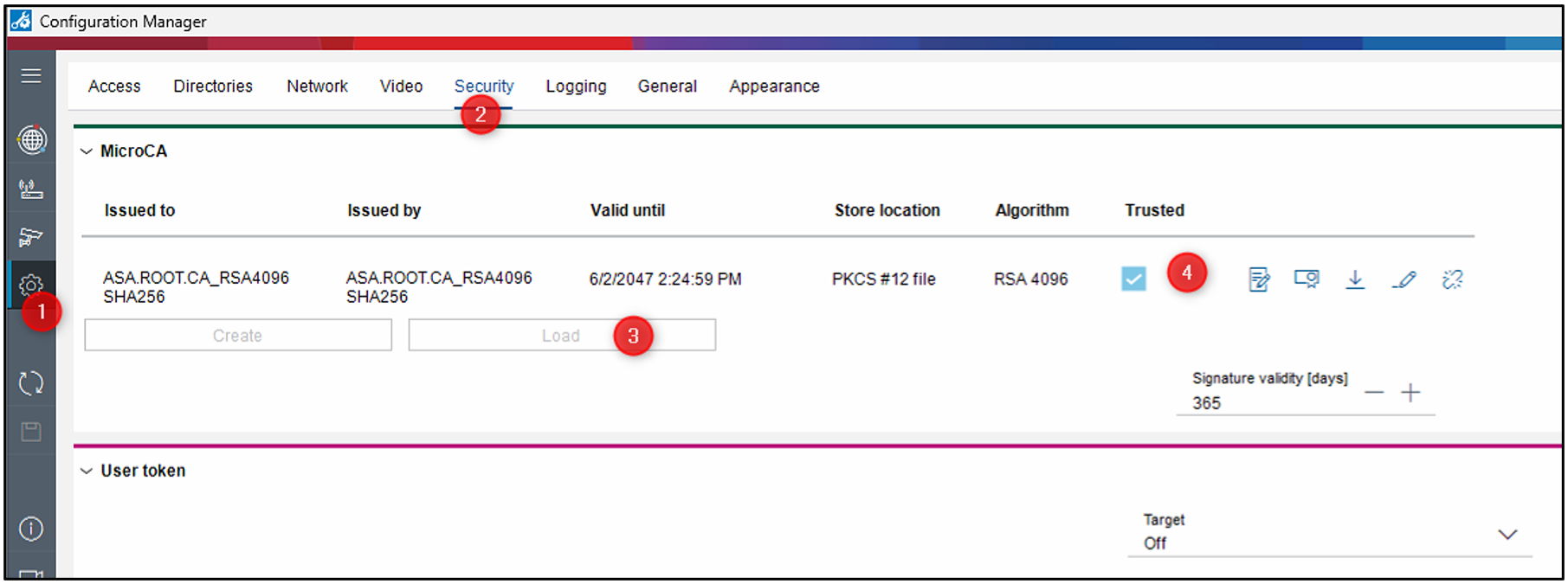Open the hamburger menu in the sidebar
The height and width of the screenshot is (584, 1568).
point(31,76)
